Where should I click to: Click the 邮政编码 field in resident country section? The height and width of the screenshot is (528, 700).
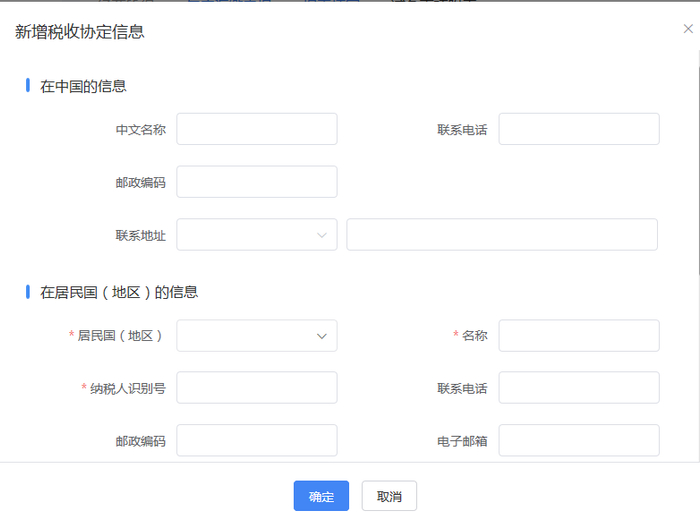pyautogui.click(x=257, y=440)
